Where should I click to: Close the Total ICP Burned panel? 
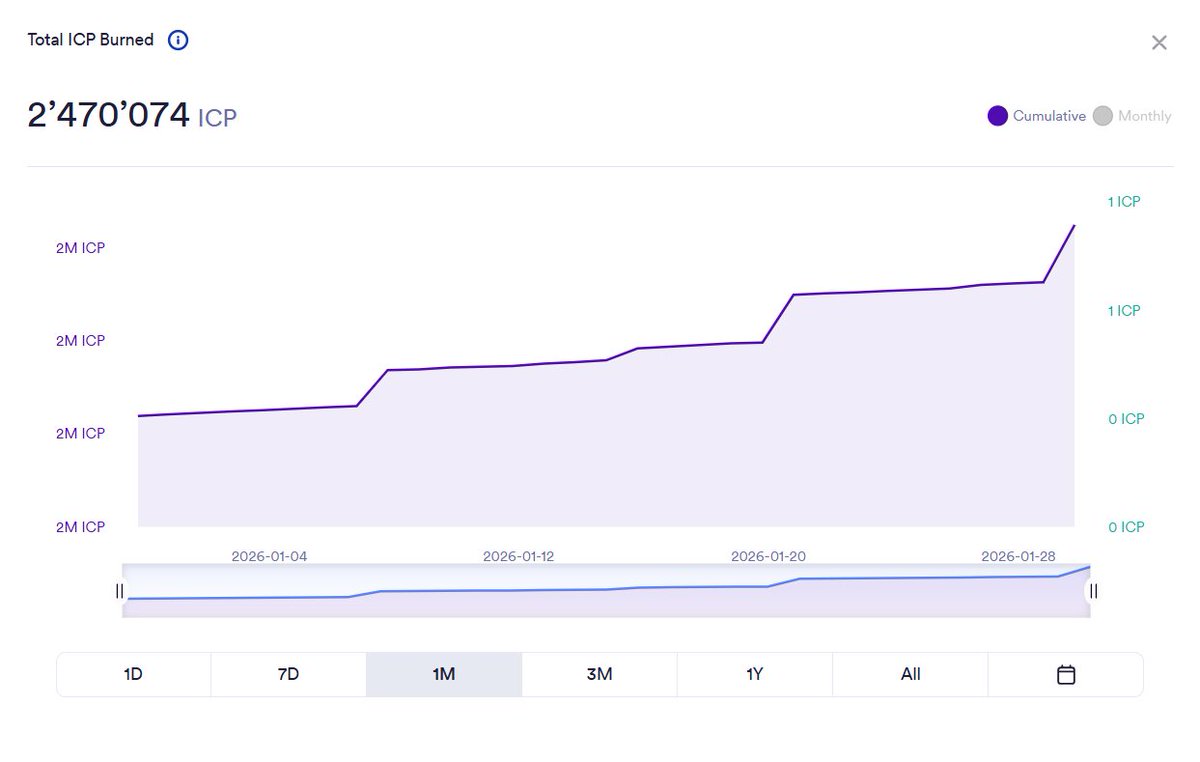coord(1159,42)
